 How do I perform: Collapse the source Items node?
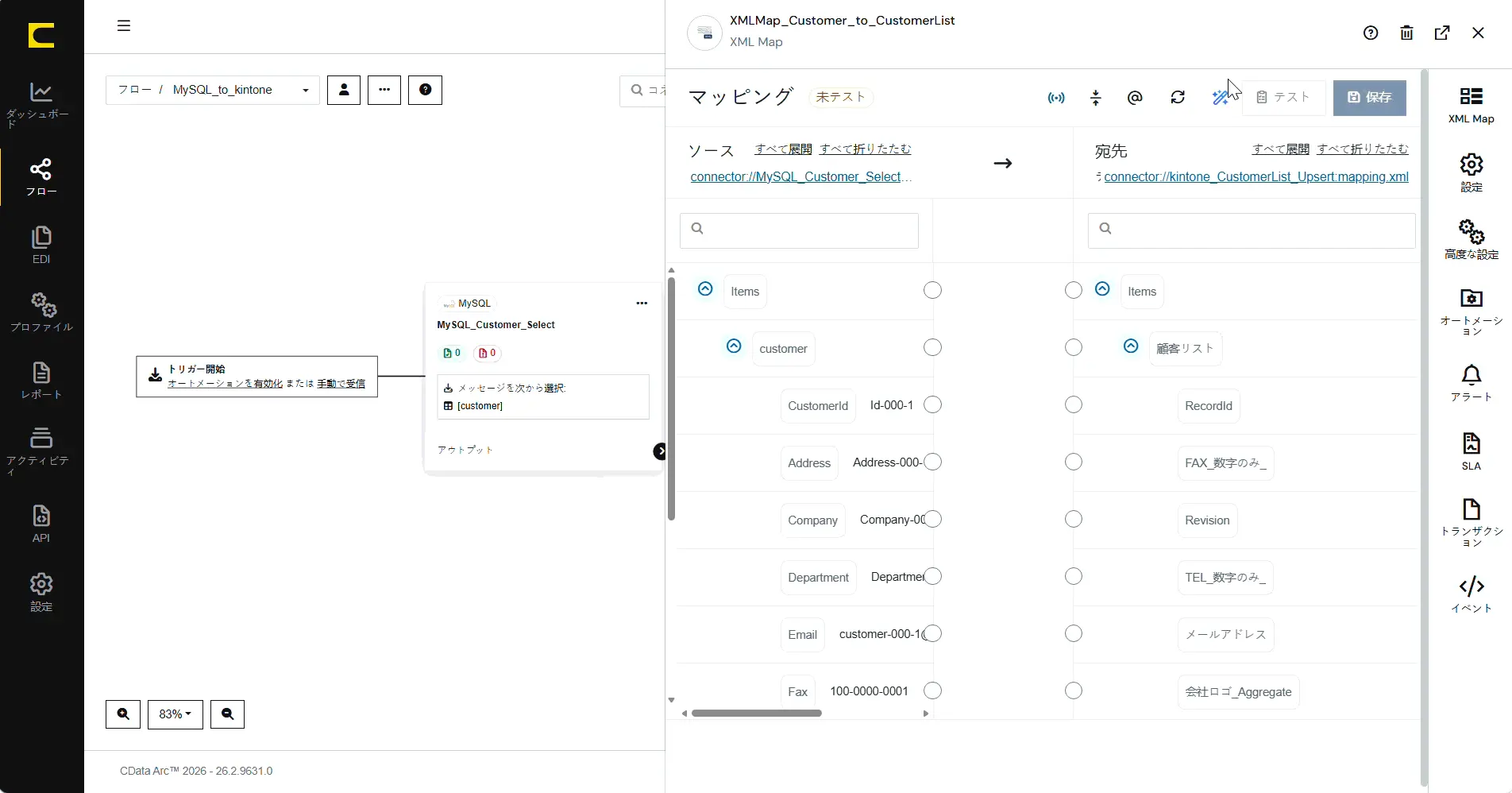click(x=705, y=288)
